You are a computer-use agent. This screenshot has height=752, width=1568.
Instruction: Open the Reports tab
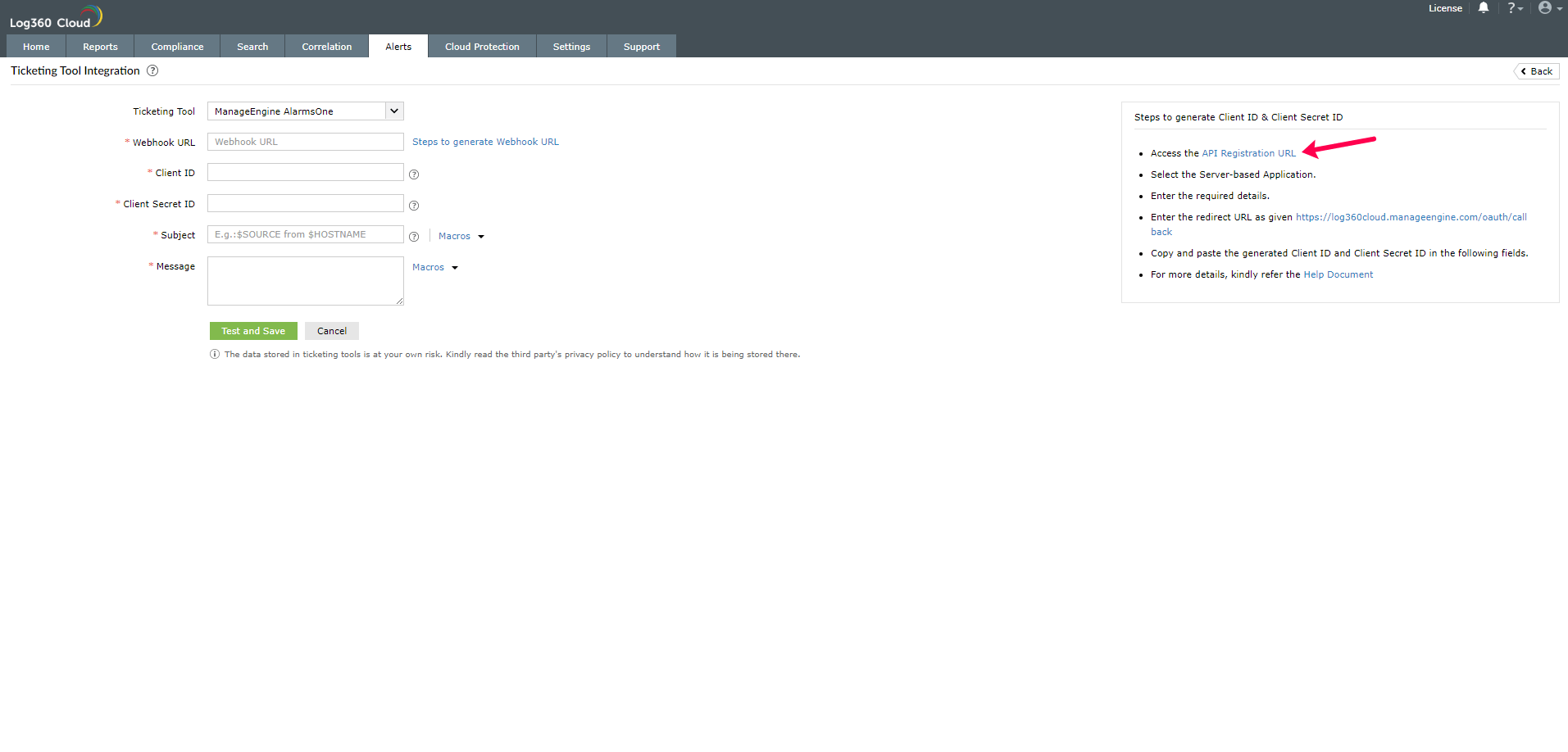100,47
